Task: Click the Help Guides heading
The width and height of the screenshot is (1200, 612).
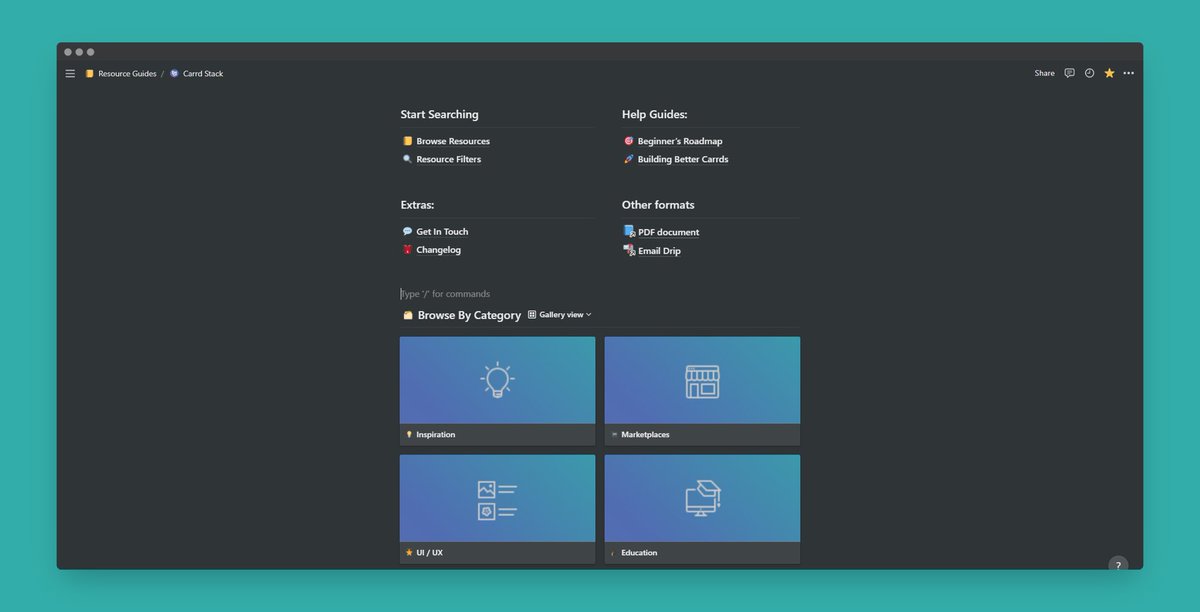Action: point(654,114)
